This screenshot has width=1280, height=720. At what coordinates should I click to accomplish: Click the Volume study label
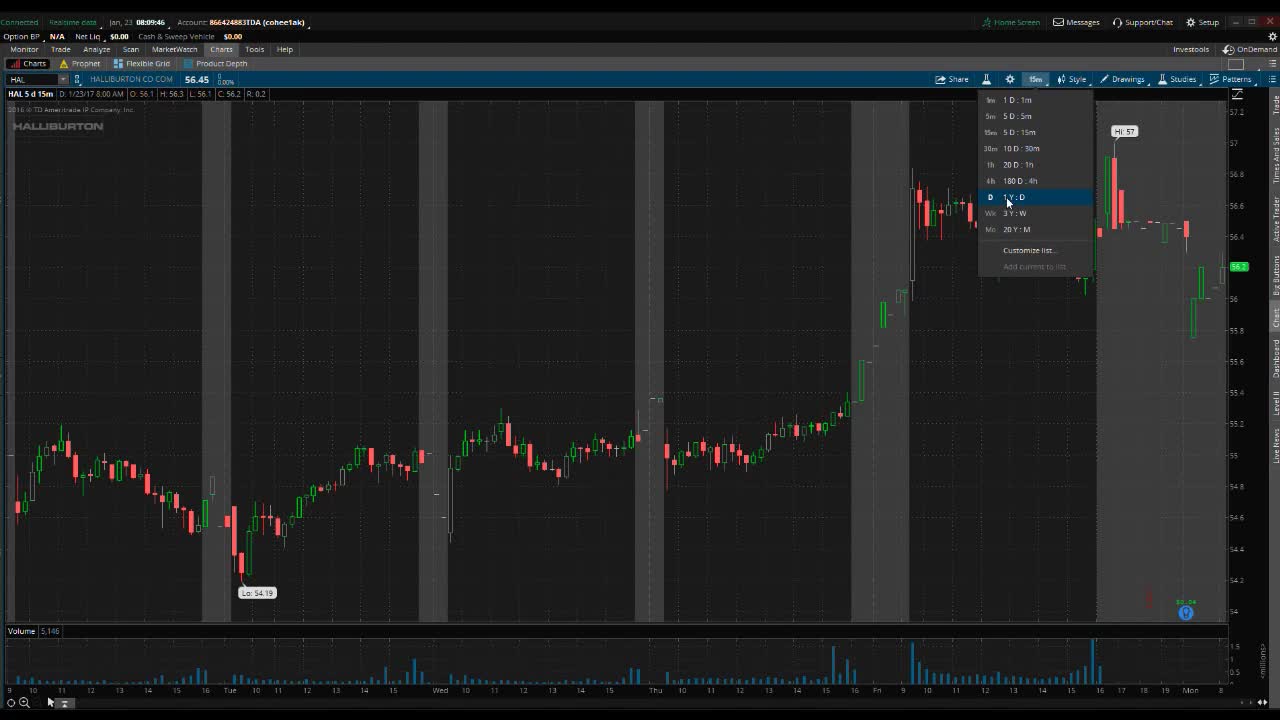click(x=22, y=631)
